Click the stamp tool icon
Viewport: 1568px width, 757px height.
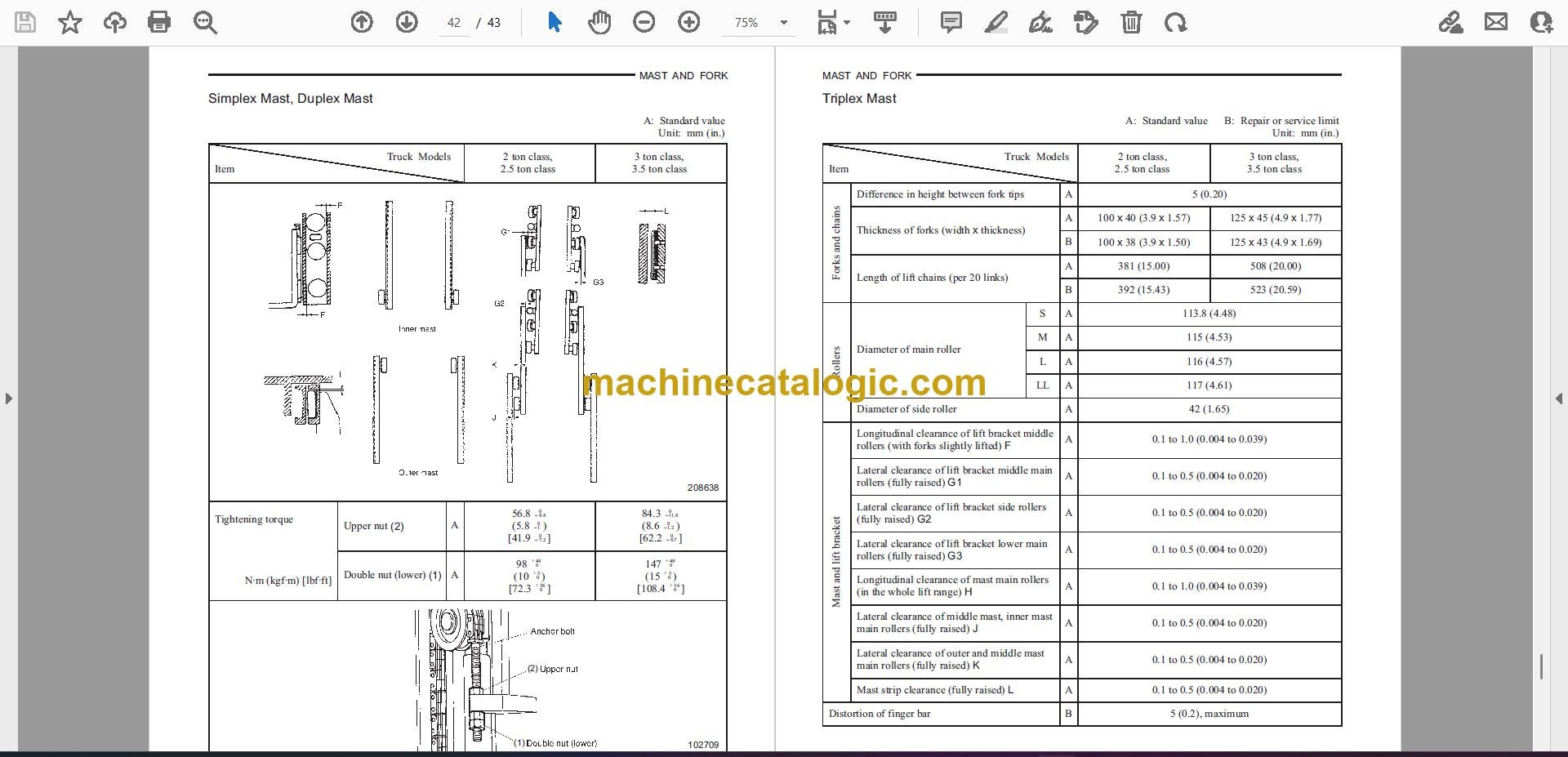[x=1086, y=23]
